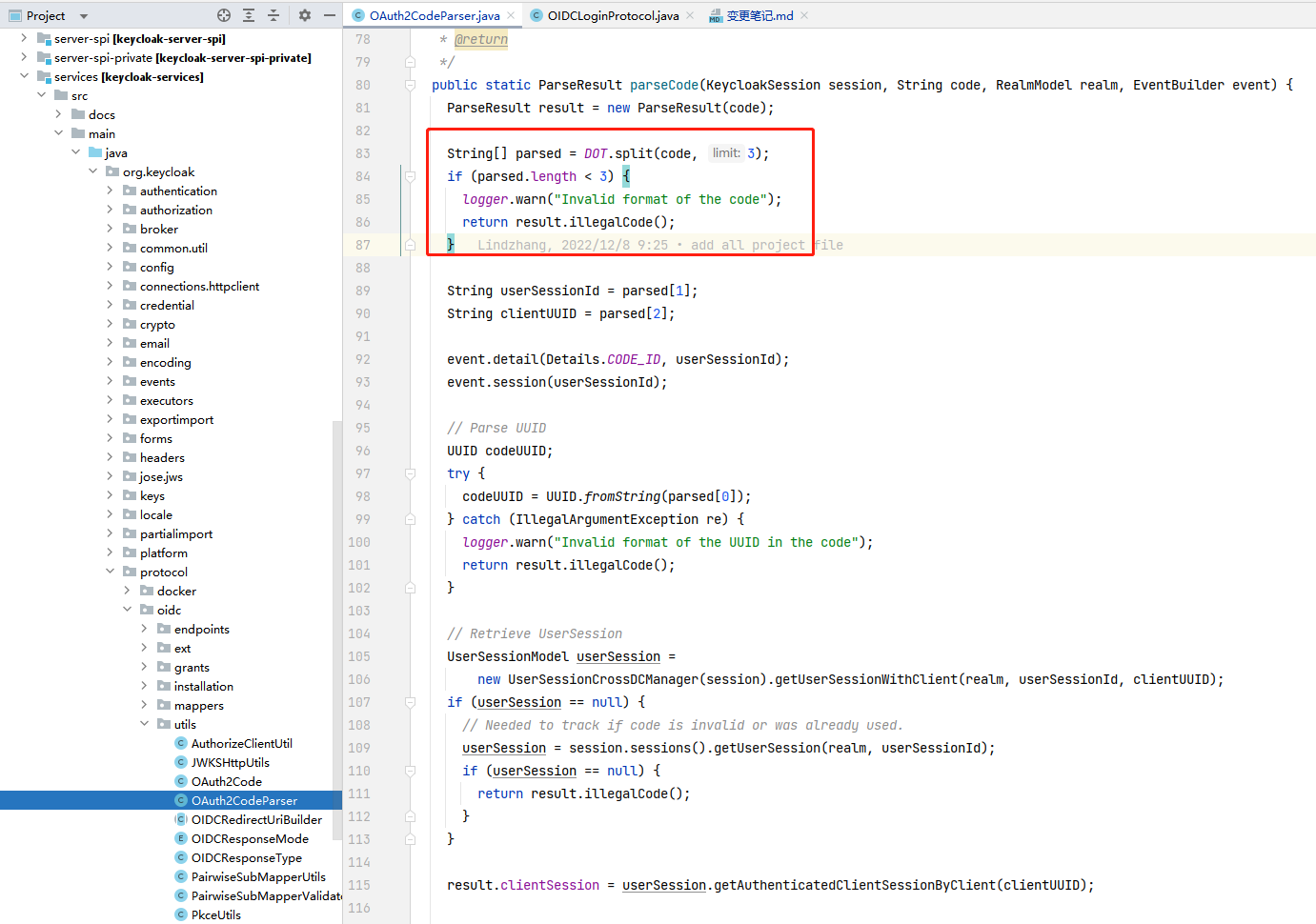Select the jose.jws package
This screenshot has width=1316, height=924.
(161, 476)
